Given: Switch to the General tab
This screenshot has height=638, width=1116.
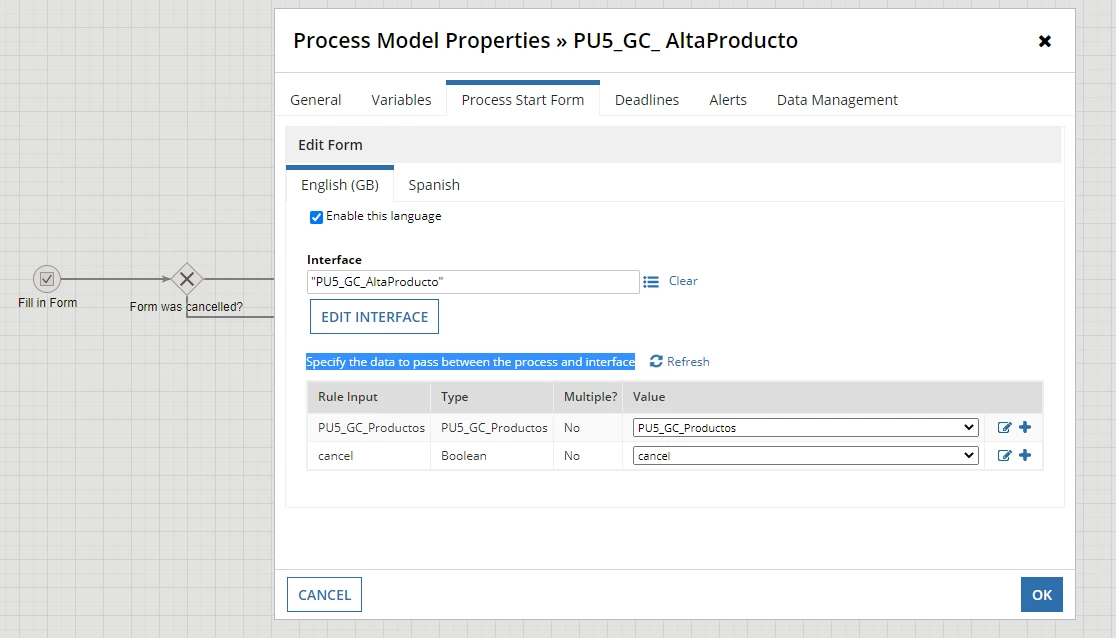Looking at the screenshot, I should pyautogui.click(x=315, y=100).
